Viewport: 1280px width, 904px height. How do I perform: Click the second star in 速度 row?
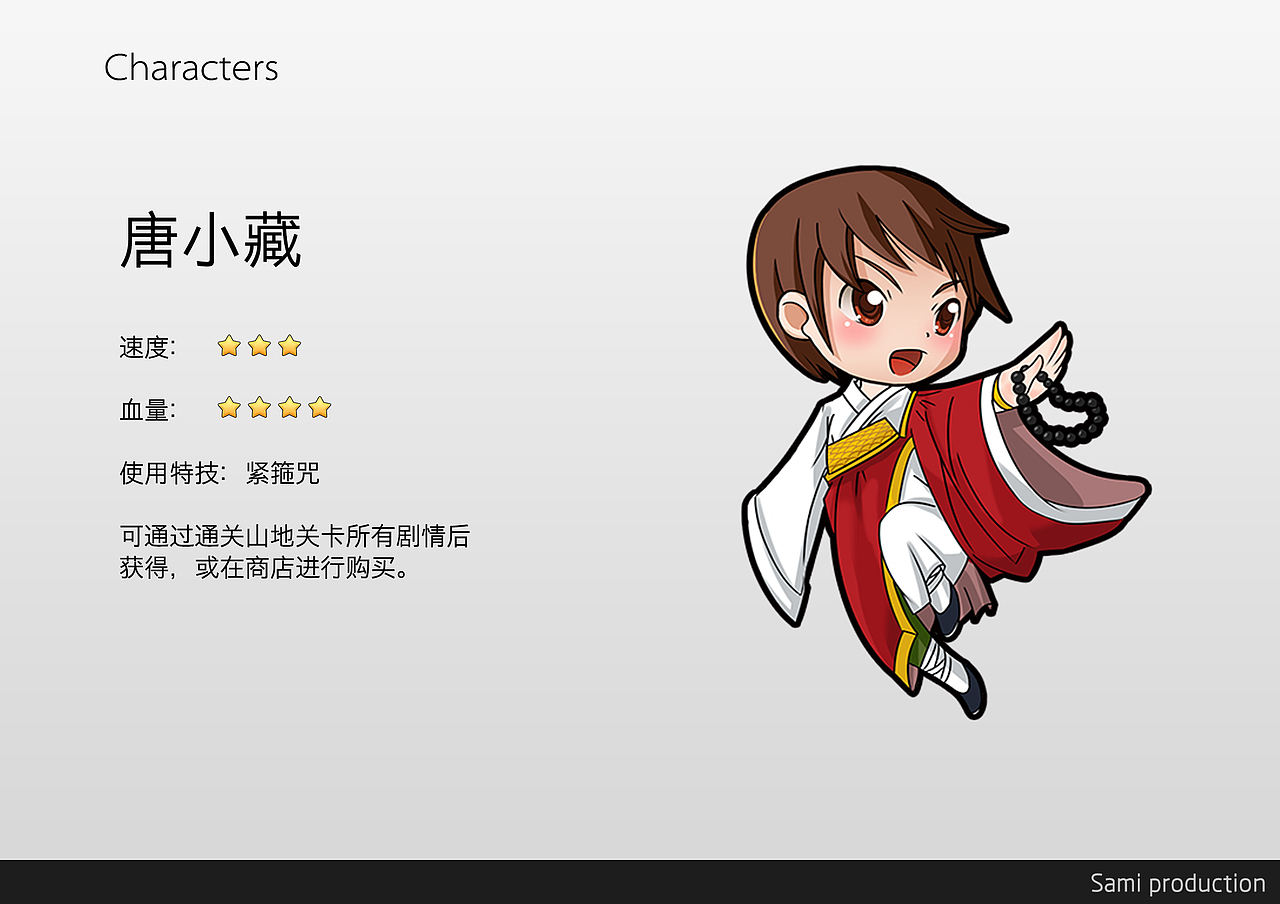(259, 346)
